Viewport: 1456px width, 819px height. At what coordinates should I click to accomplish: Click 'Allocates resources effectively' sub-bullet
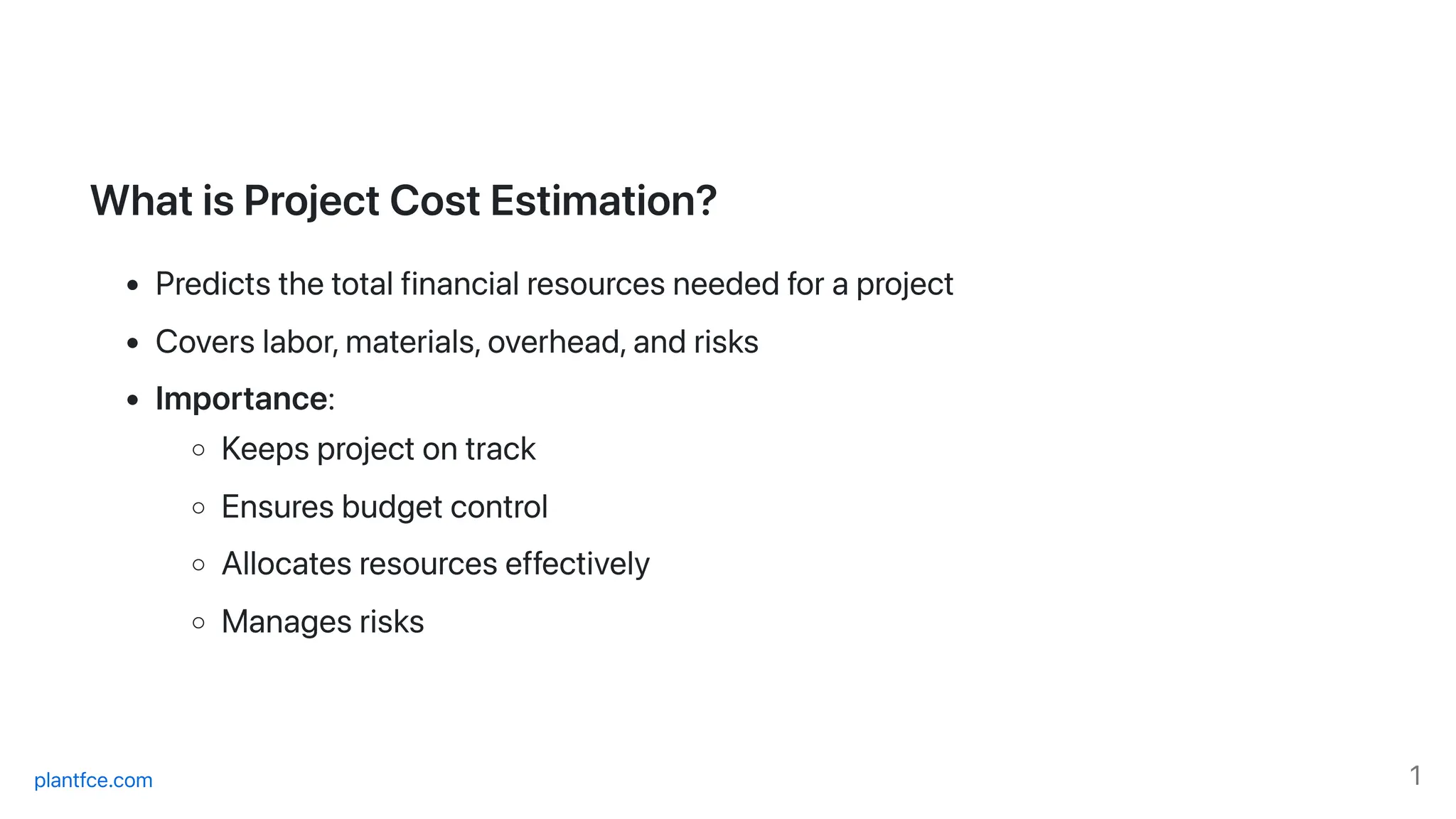435,564
